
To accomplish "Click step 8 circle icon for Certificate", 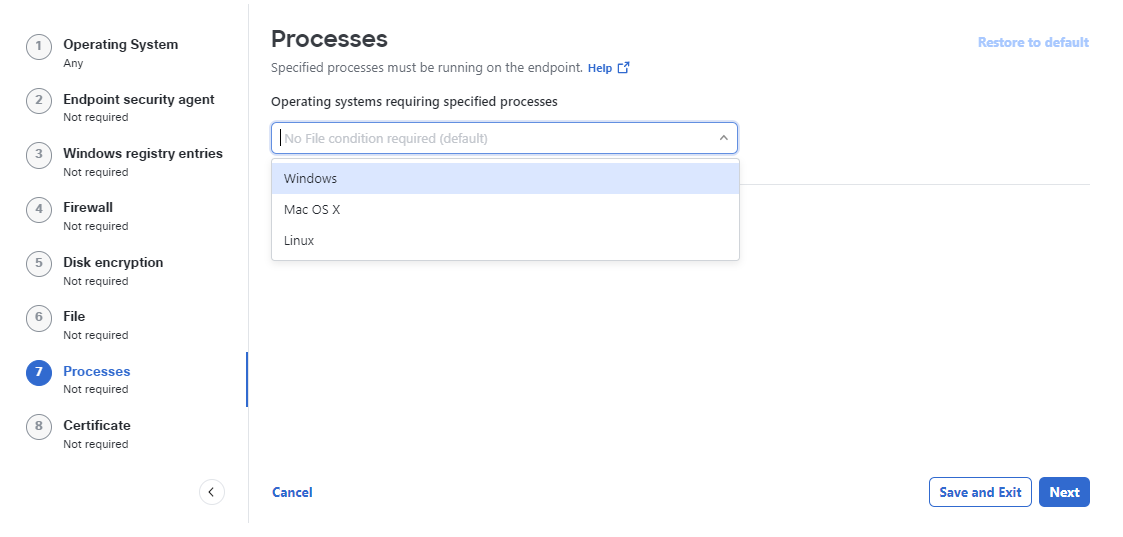I will coord(39,427).
